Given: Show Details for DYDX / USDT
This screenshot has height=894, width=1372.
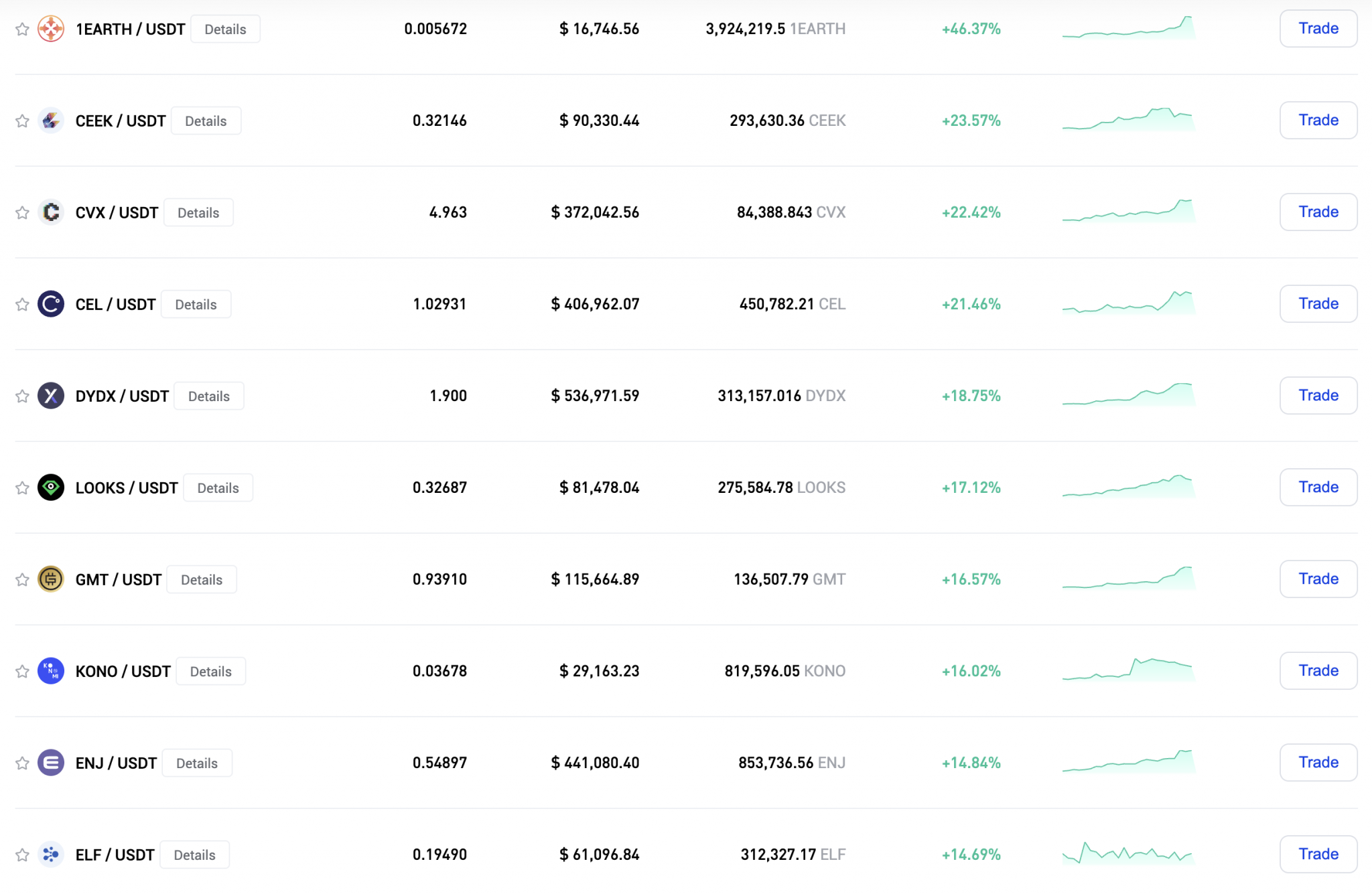Looking at the screenshot, I should [x=209, y=396].
